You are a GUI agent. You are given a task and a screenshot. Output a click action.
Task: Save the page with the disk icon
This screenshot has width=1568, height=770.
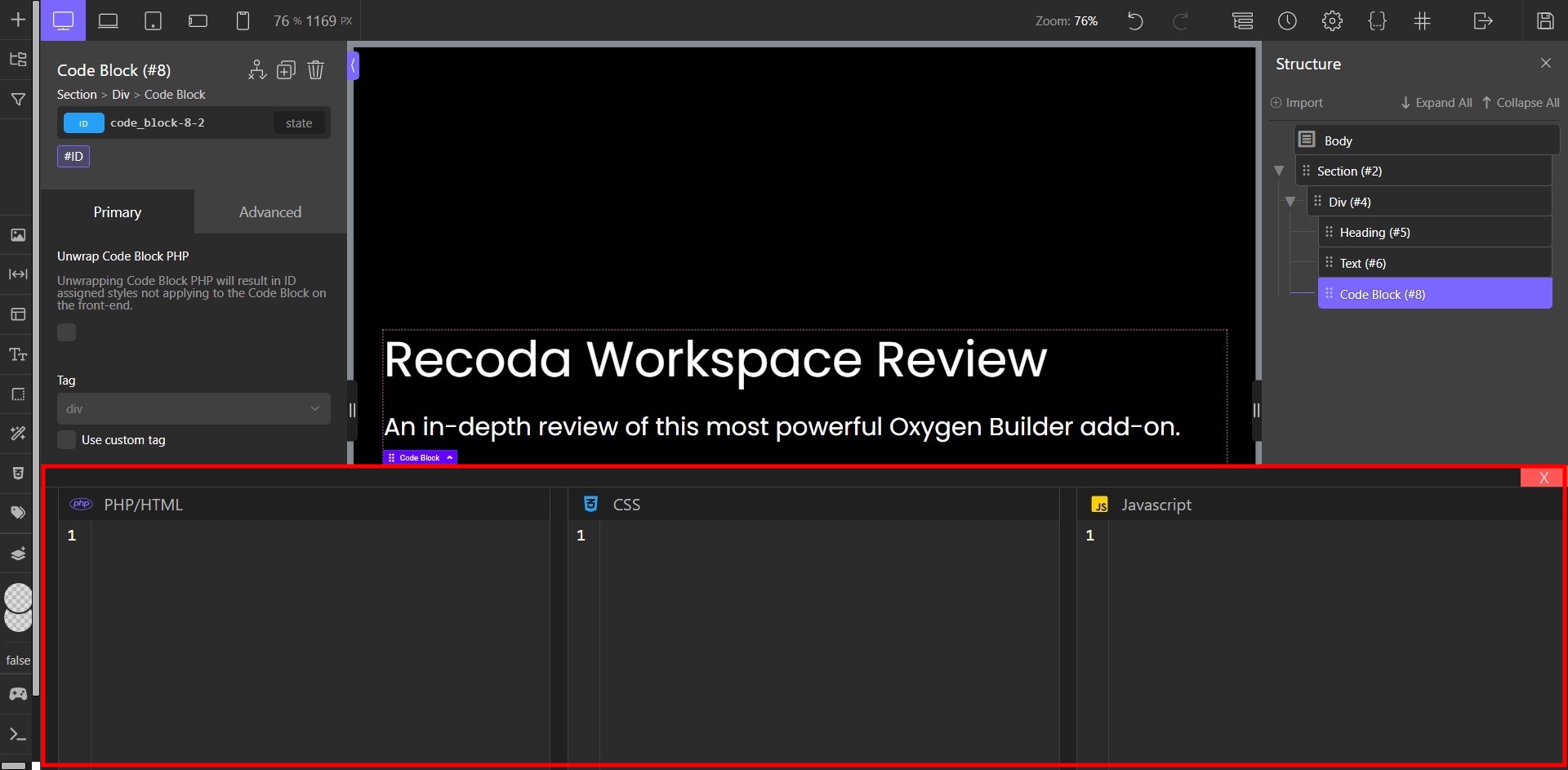click(x=1546, y=21)
